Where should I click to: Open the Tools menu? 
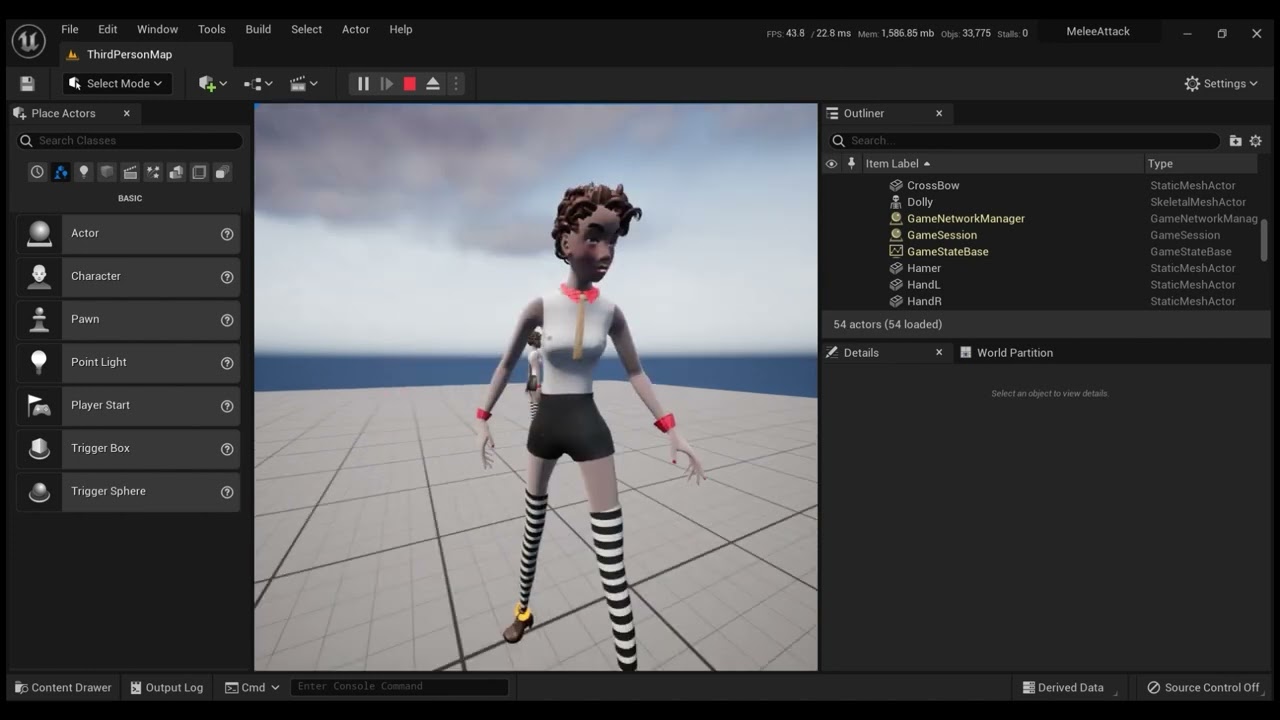212,29
